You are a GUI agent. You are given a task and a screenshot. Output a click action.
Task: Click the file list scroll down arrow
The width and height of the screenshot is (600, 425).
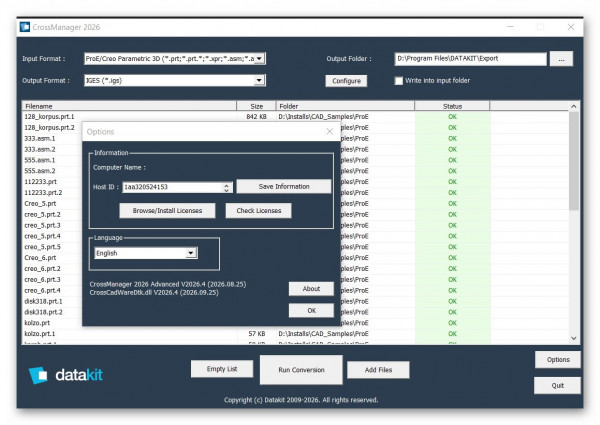[x=574, y=338]
